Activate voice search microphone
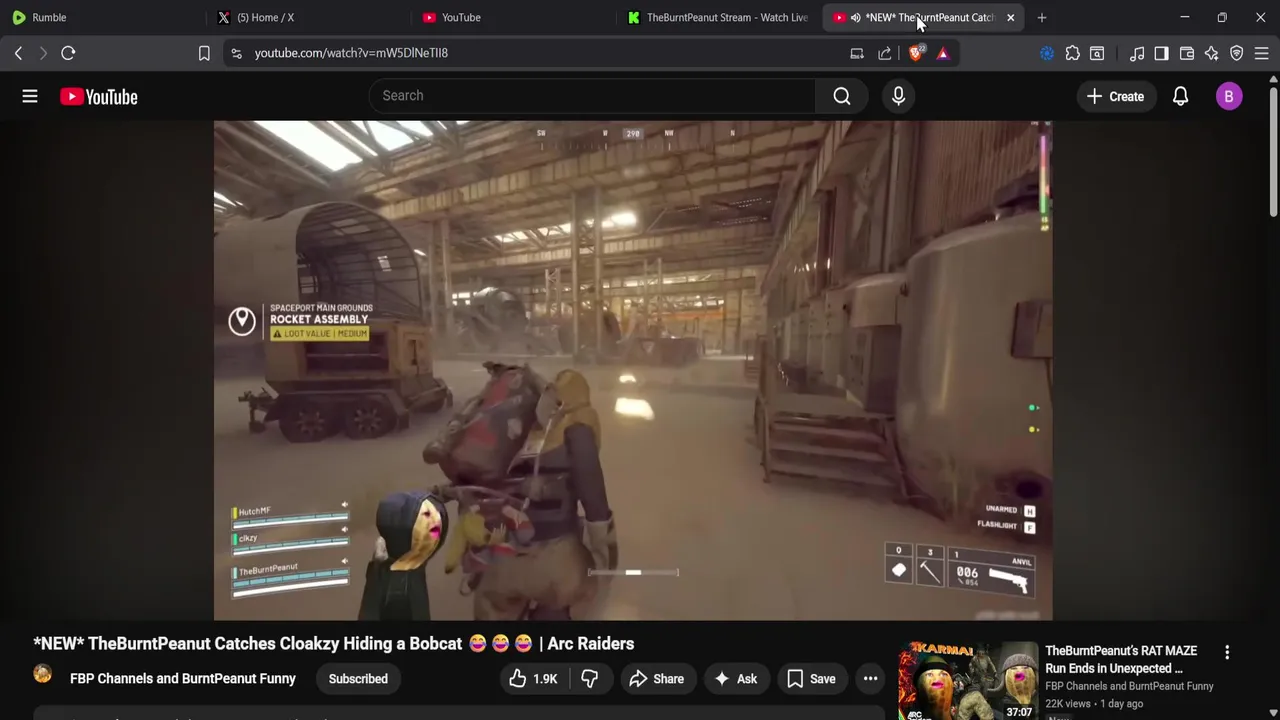 (898, 96)
